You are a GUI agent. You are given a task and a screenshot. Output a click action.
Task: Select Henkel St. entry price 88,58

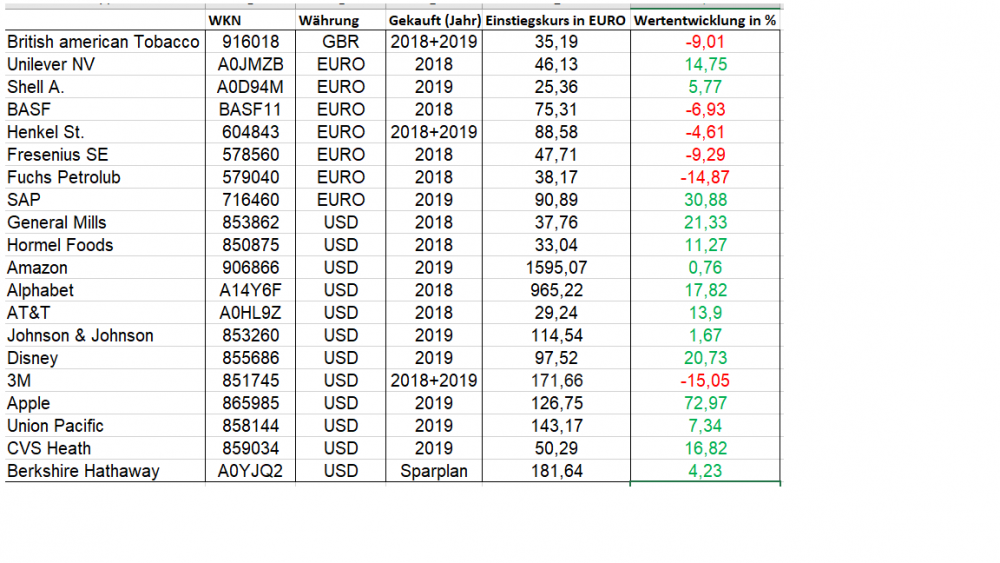[557, 132]
